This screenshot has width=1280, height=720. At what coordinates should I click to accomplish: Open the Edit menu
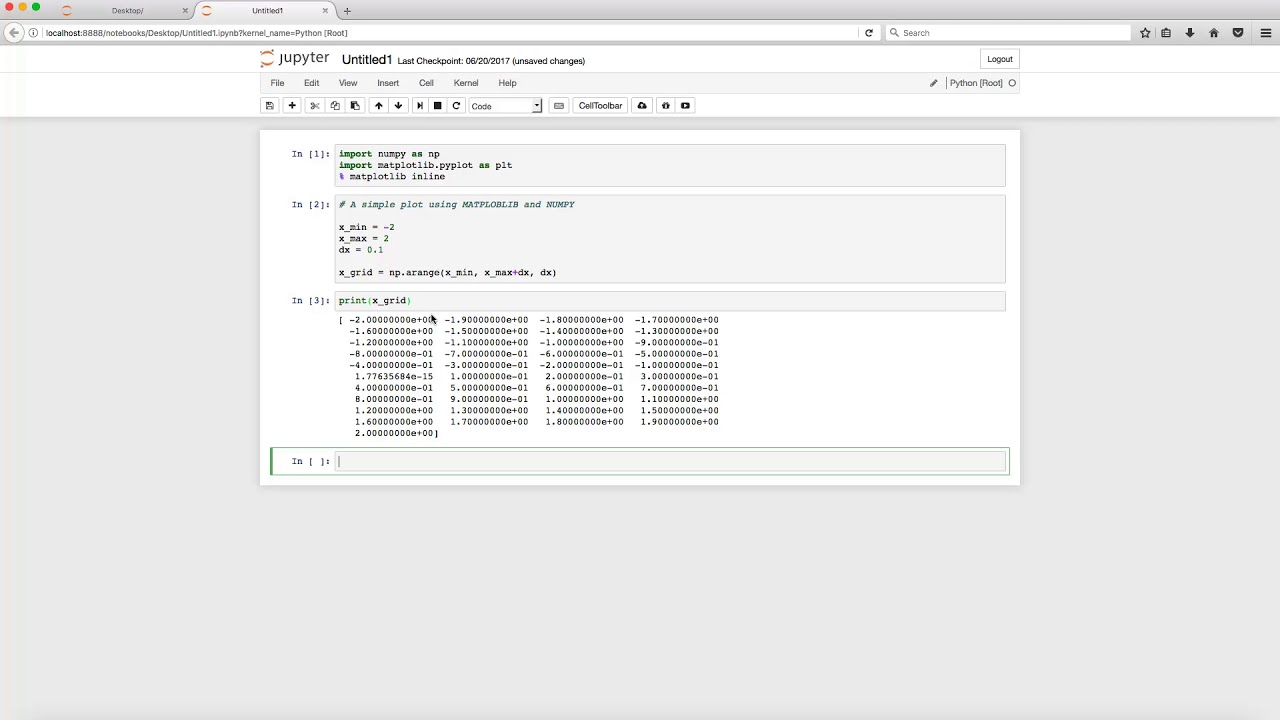point(312,83)
